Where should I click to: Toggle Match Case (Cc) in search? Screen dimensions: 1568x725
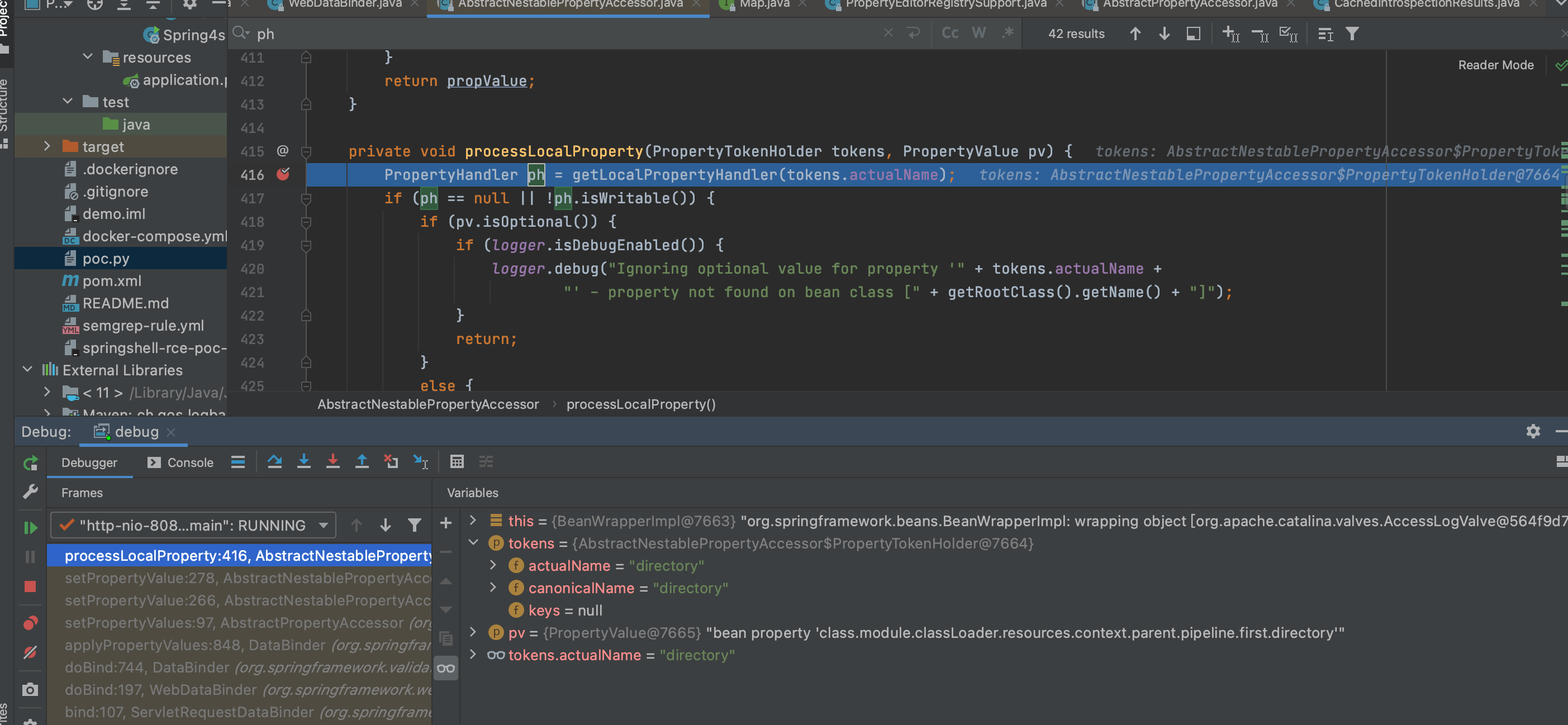[x=949, y=33]
